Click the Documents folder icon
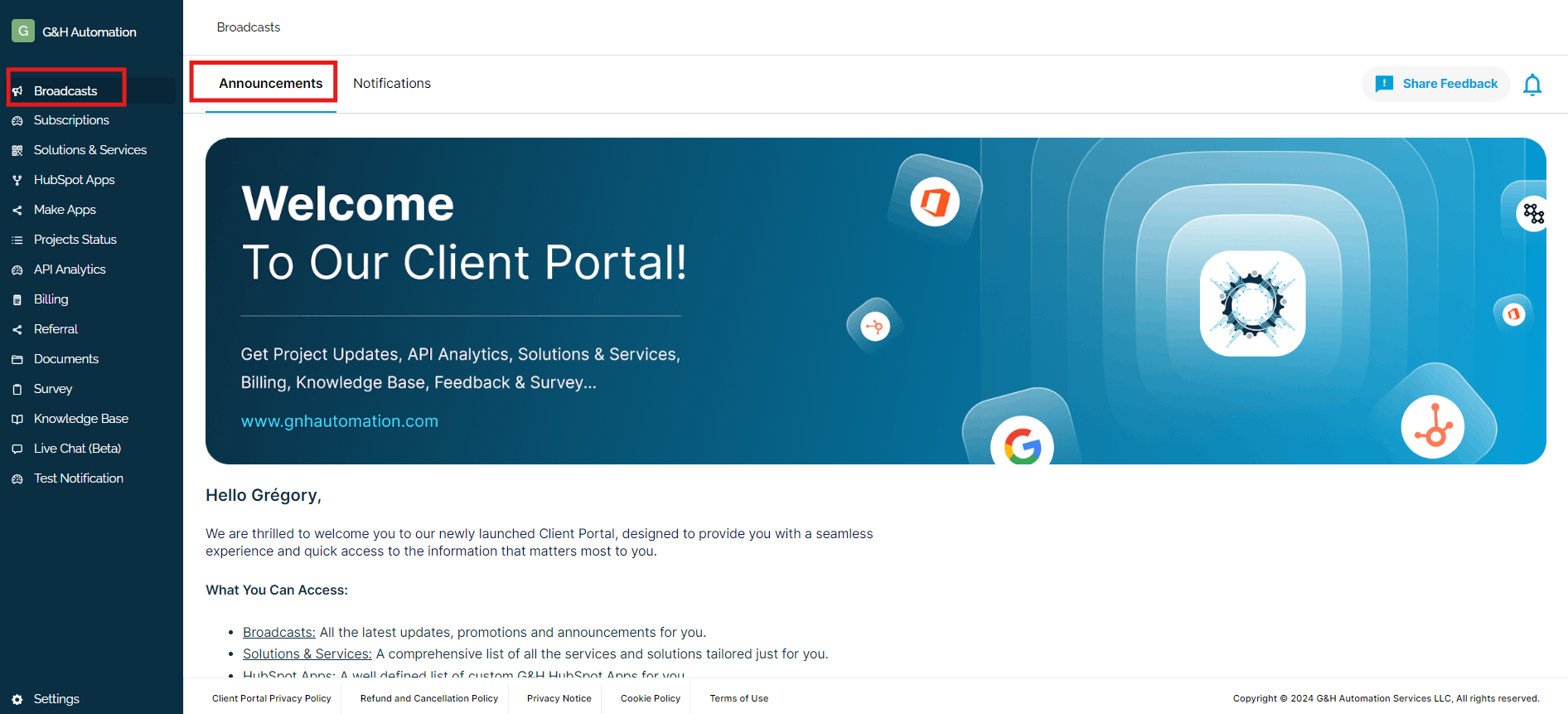Screen dimensions: 1568x714 coord(17,359)
